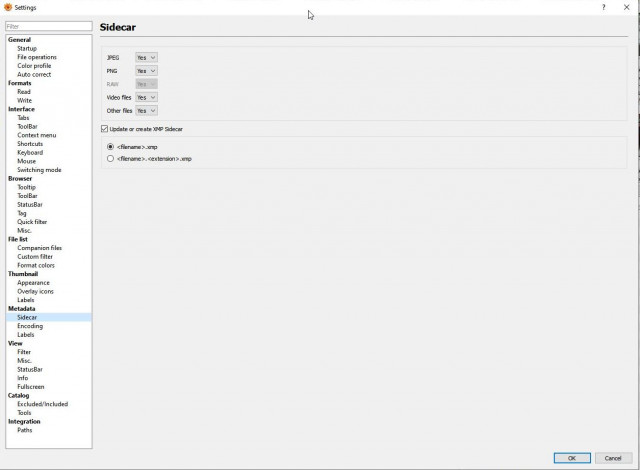Screen dimensions: 640x470
Task: Open Encoding settings page
Action: pyautogui.click(x=30, y=326)
